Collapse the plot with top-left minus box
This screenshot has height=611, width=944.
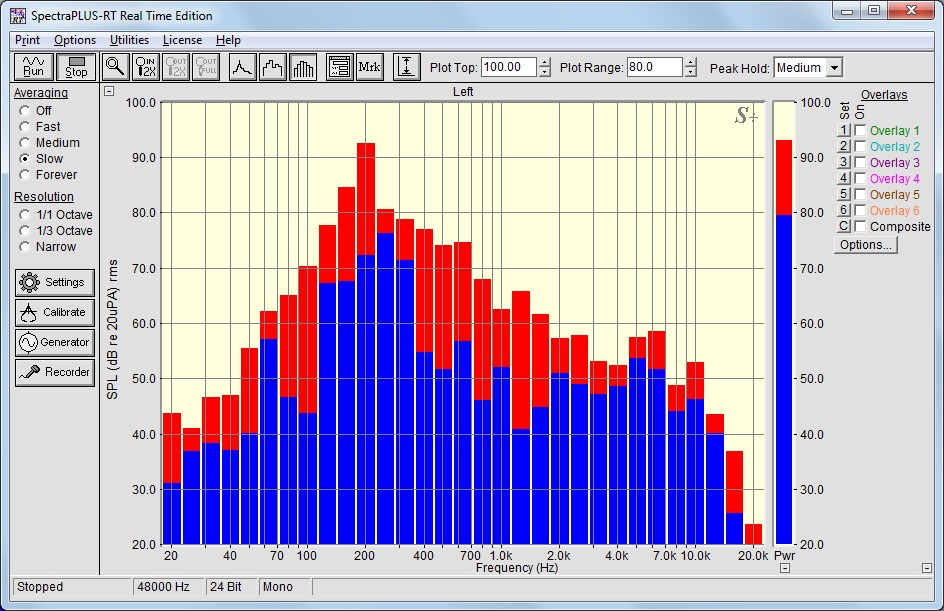click(x=109, y=91)
